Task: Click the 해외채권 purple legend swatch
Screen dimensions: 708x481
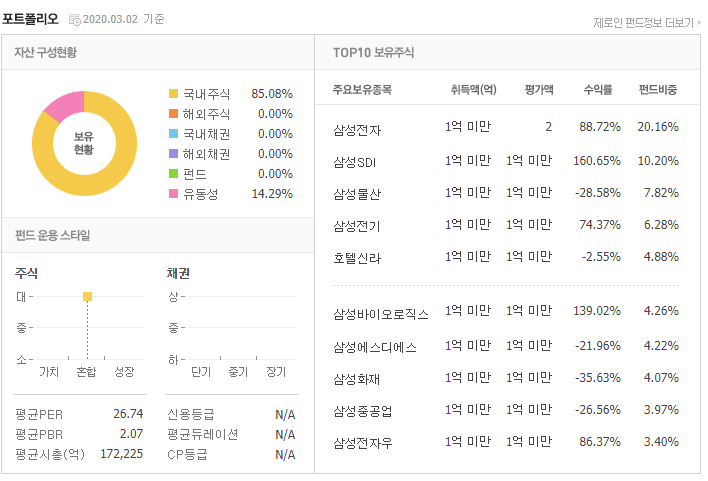Action: tap(173, 154)
